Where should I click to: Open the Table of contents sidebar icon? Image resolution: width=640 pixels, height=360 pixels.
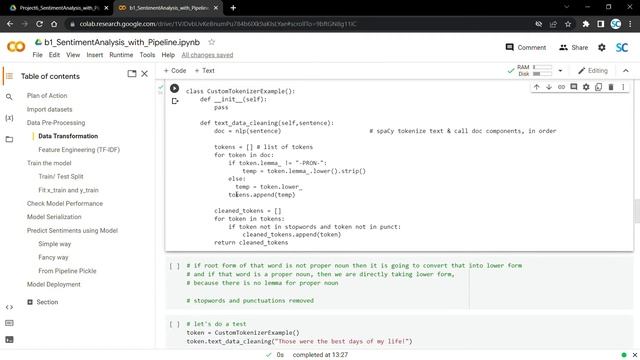click(x=9, y=76)
